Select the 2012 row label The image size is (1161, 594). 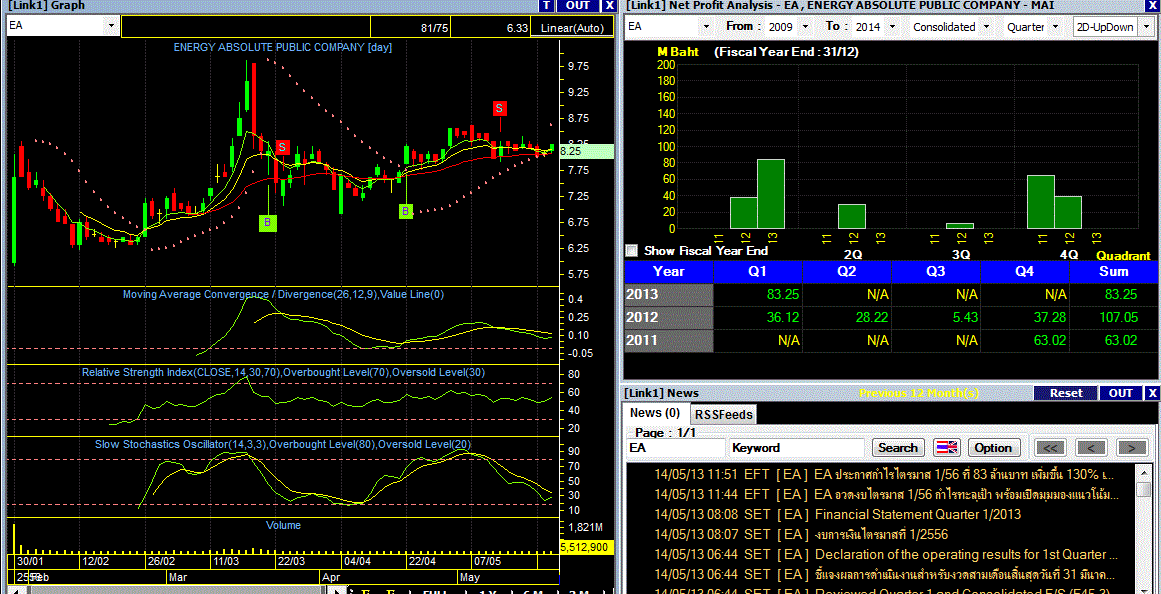[669, 318]
